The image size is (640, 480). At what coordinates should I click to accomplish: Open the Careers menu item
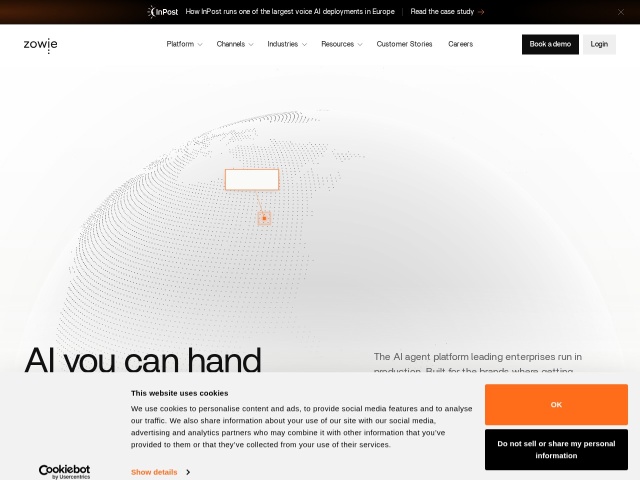pos(460,44)
